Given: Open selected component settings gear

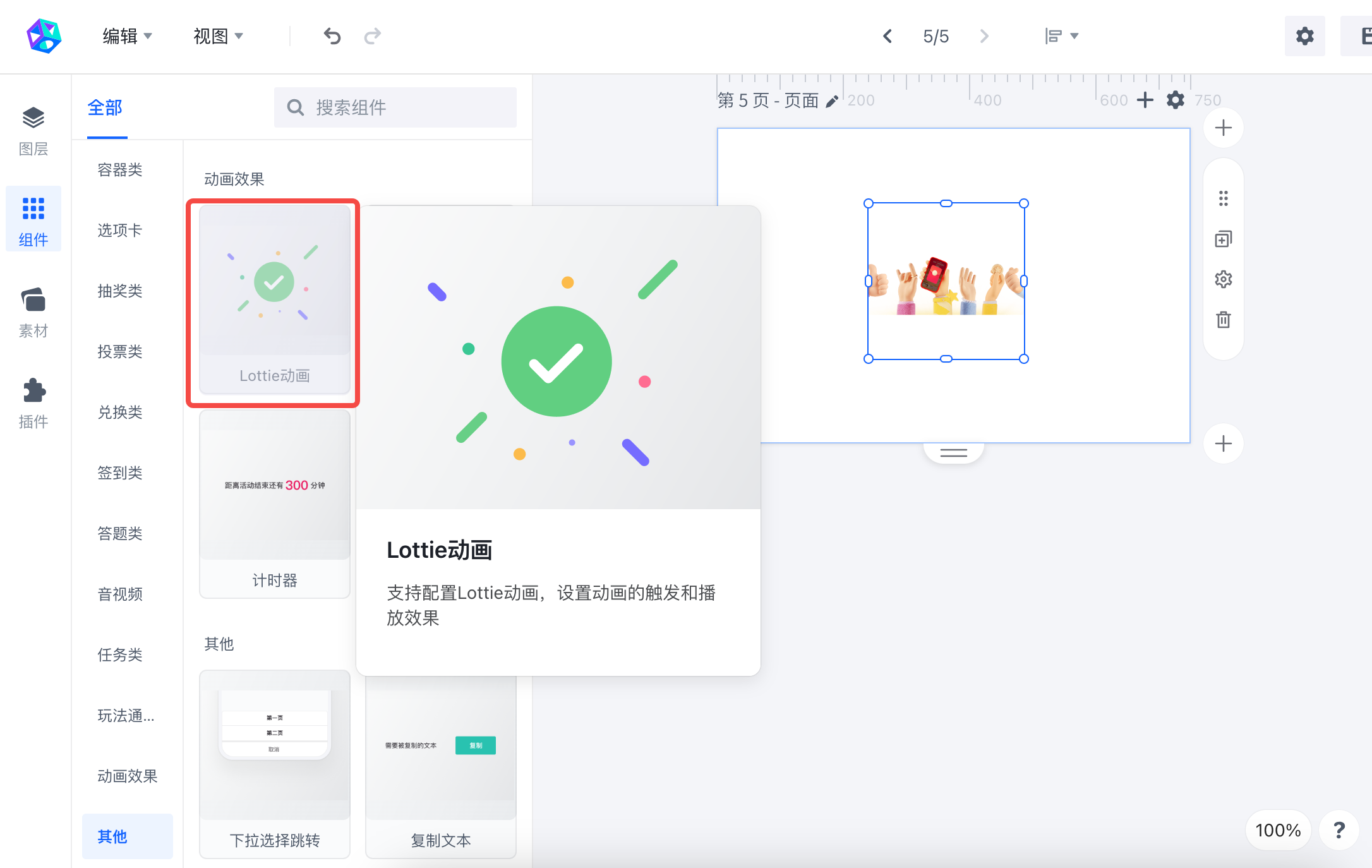Looking at the screenshot, I should 1224,279.
